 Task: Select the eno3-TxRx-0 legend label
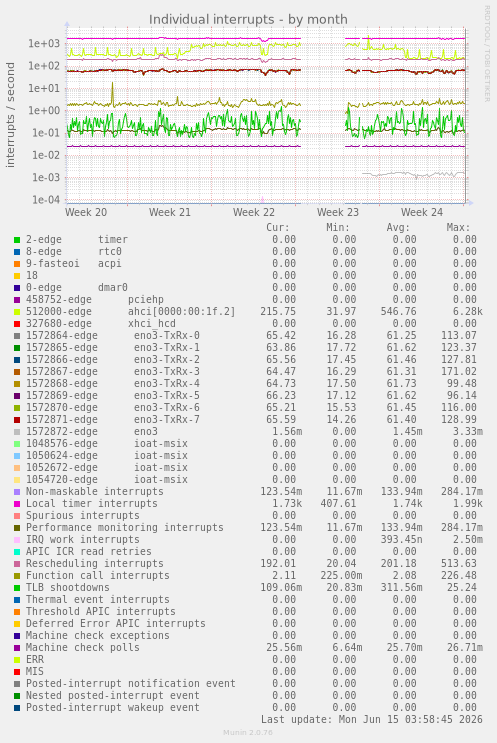[167, 335]
